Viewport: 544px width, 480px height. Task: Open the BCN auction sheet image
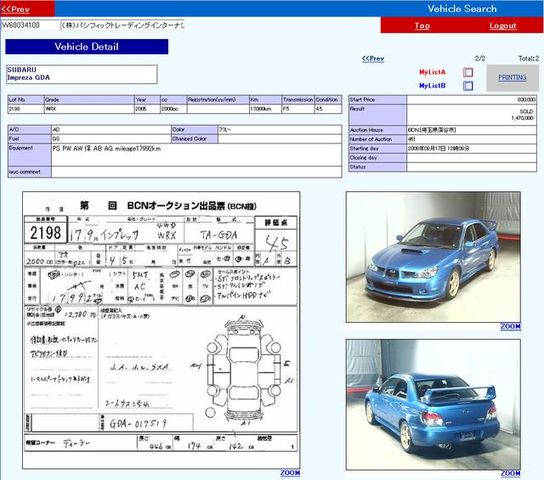click(161, 330)
